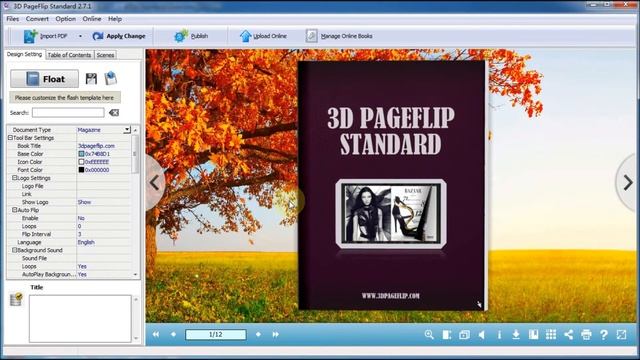The width and height of the screenshot is (640, 360).
Task: Click the Float template button
Action: [x=44, y=79]
